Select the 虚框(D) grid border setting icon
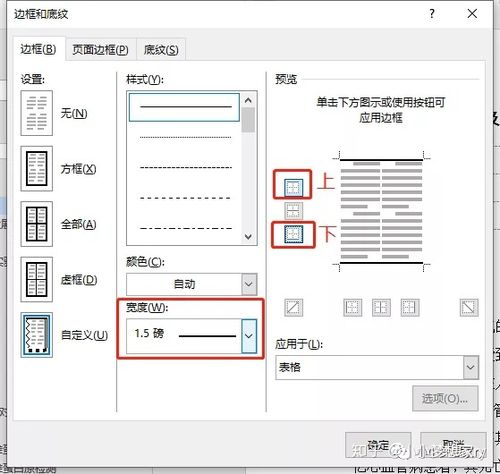Viewport: 500px width, 474px height. (x=37, y=279)
